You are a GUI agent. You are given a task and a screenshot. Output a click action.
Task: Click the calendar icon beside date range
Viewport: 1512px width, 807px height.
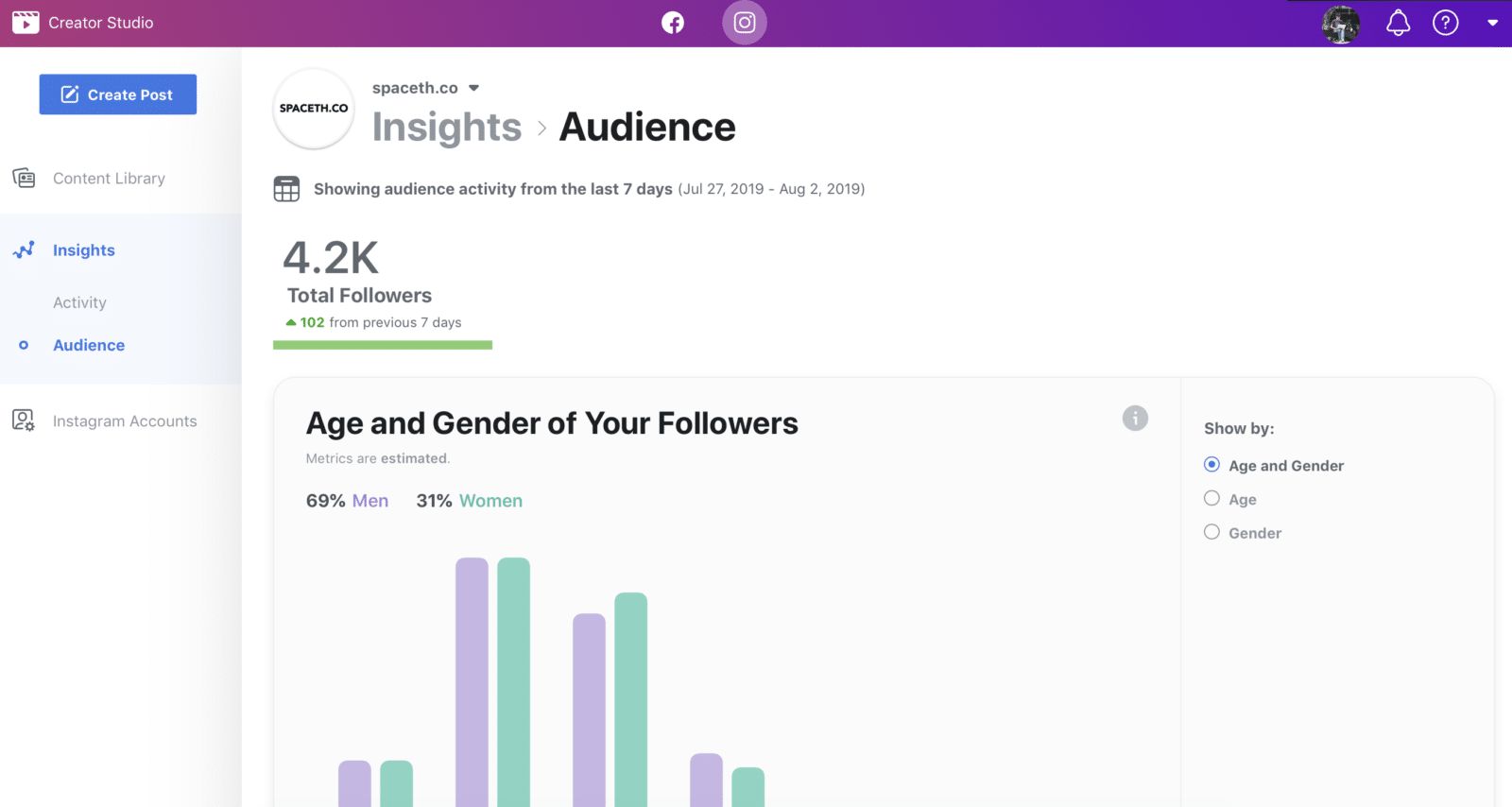coord(286,189)
